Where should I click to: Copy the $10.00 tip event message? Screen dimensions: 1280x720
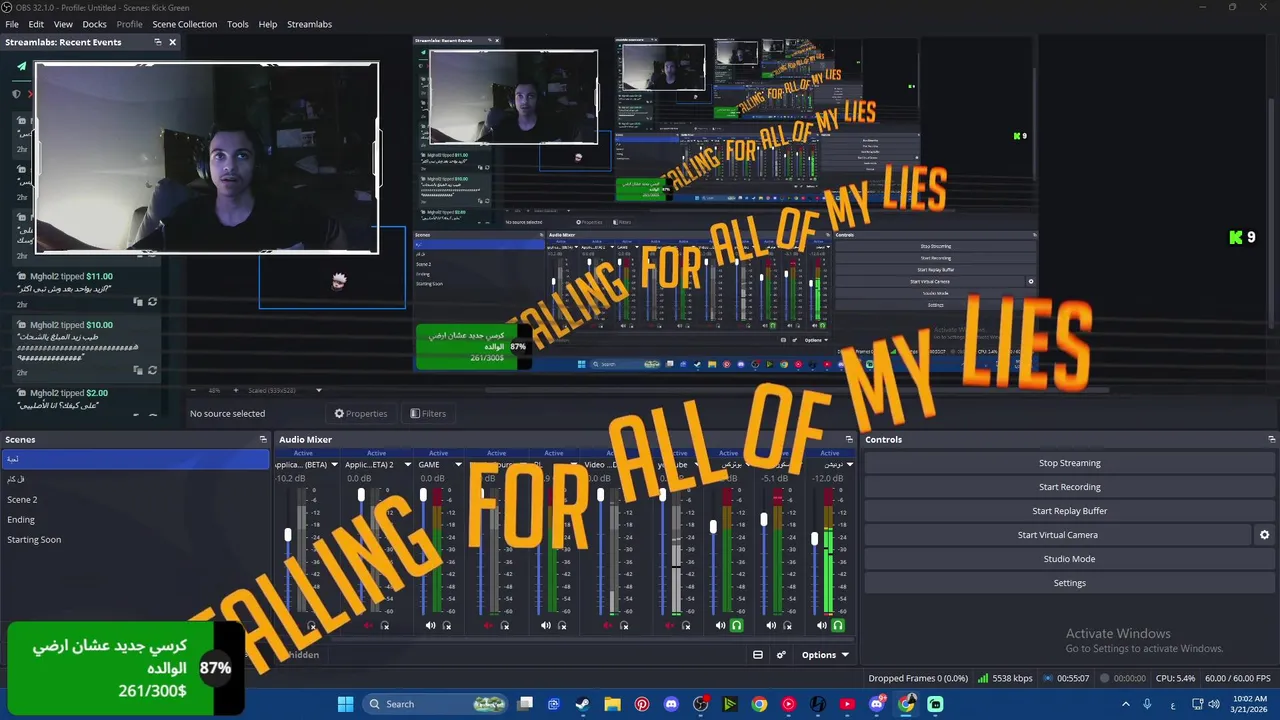point(139,370)
